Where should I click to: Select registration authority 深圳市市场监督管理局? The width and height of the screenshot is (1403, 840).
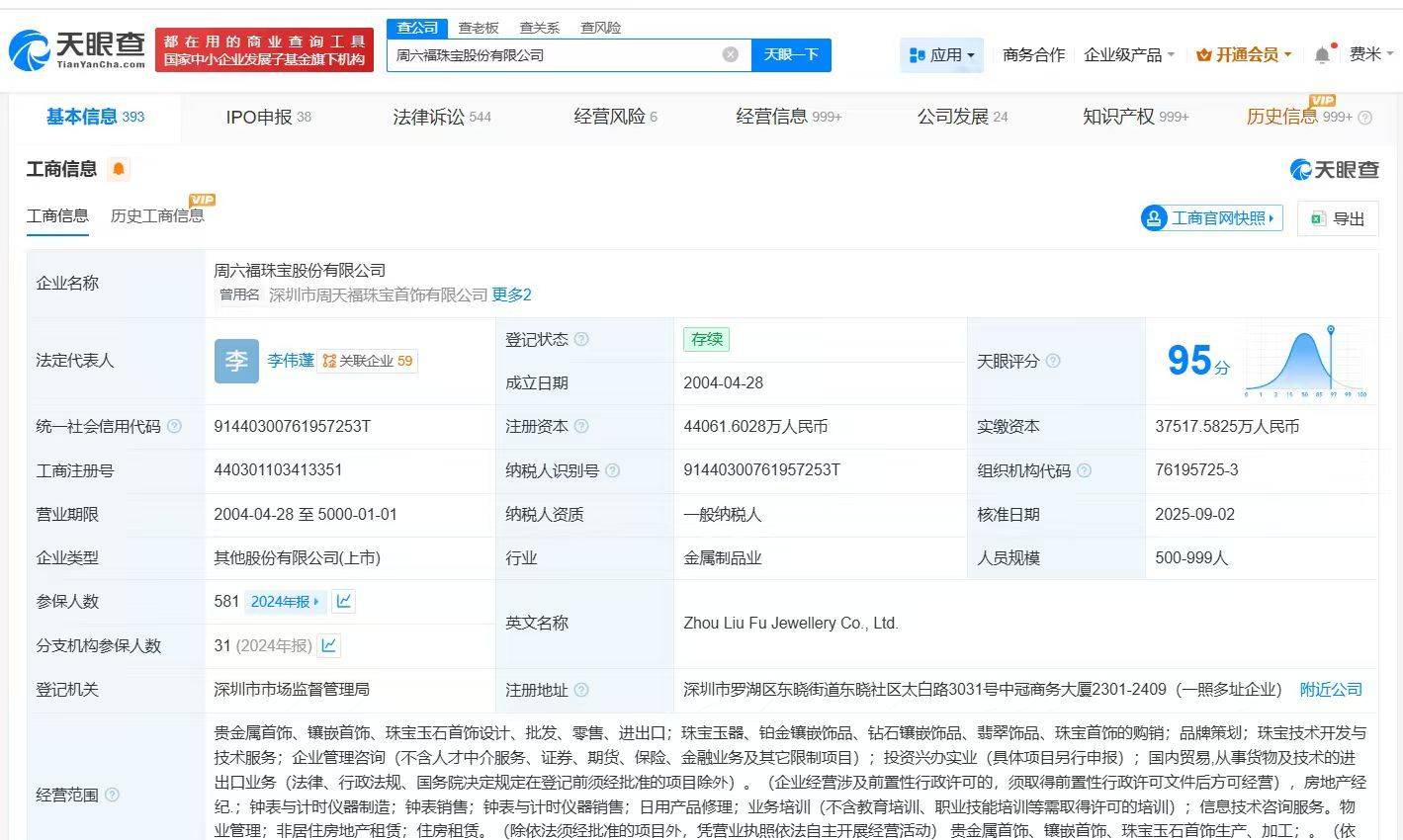coord(292,690)
